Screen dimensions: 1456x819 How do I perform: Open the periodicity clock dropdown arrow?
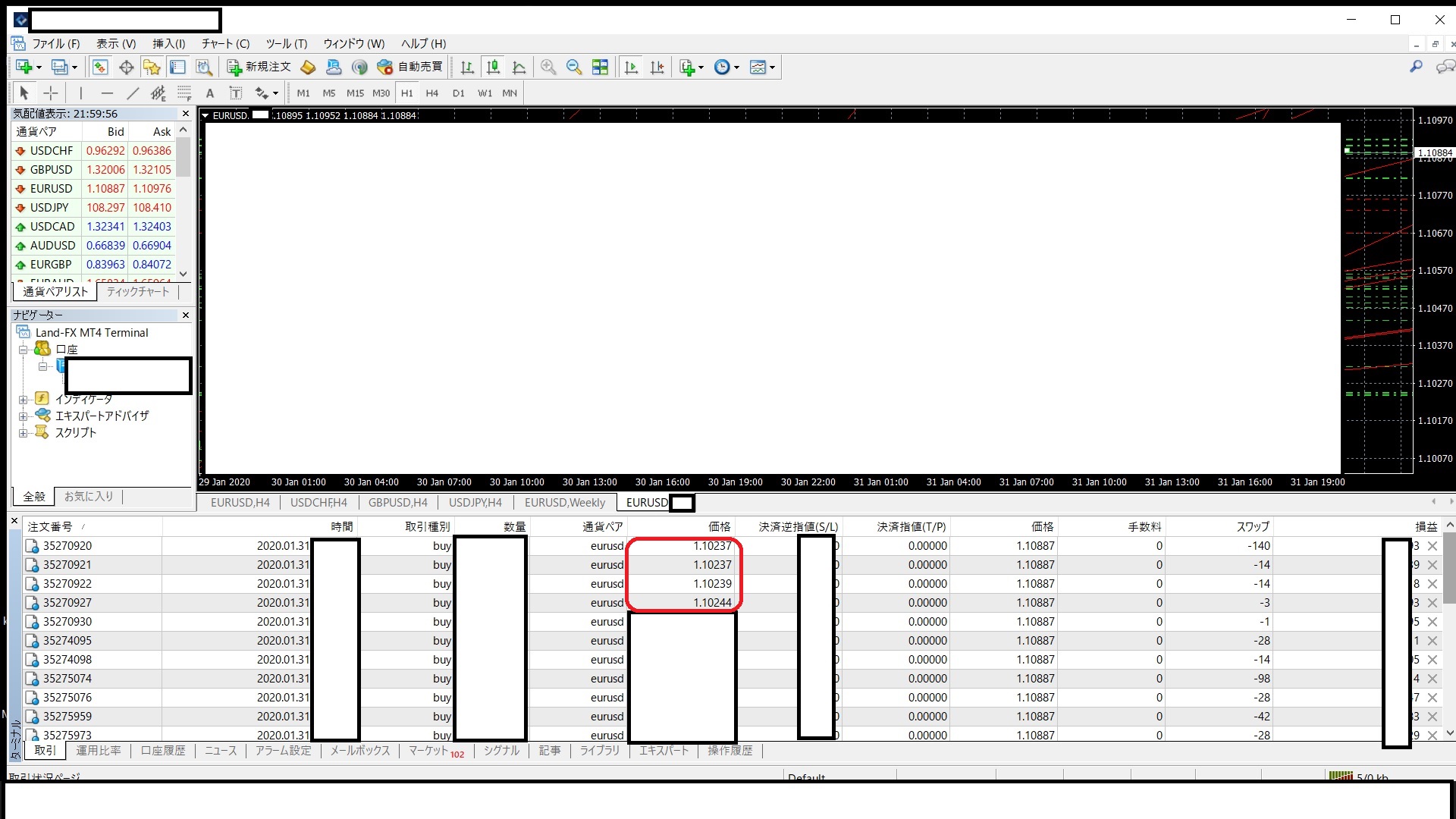pyautogui.click(x=736, y=67)
